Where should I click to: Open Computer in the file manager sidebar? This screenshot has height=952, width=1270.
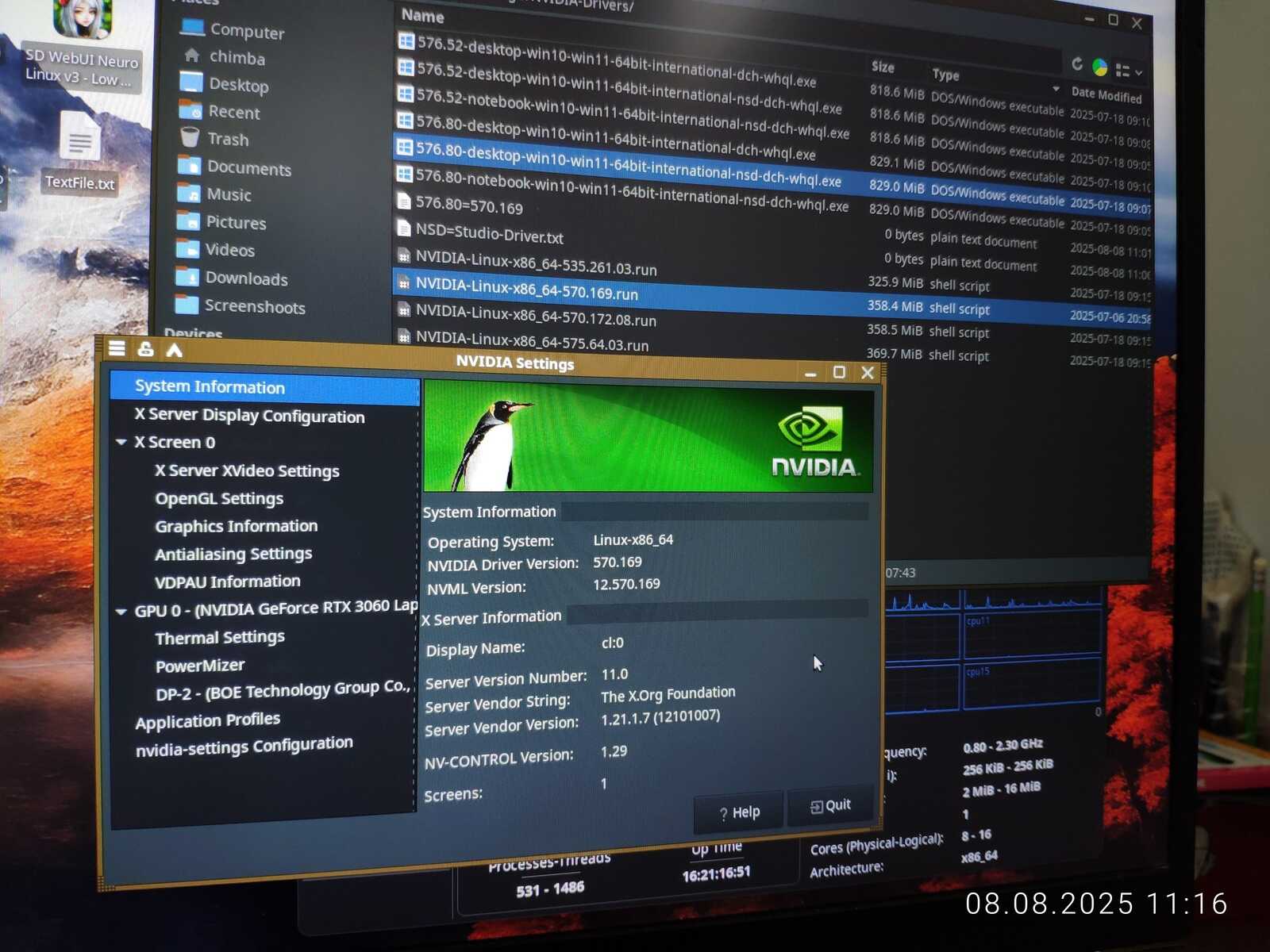click(232, 30)
